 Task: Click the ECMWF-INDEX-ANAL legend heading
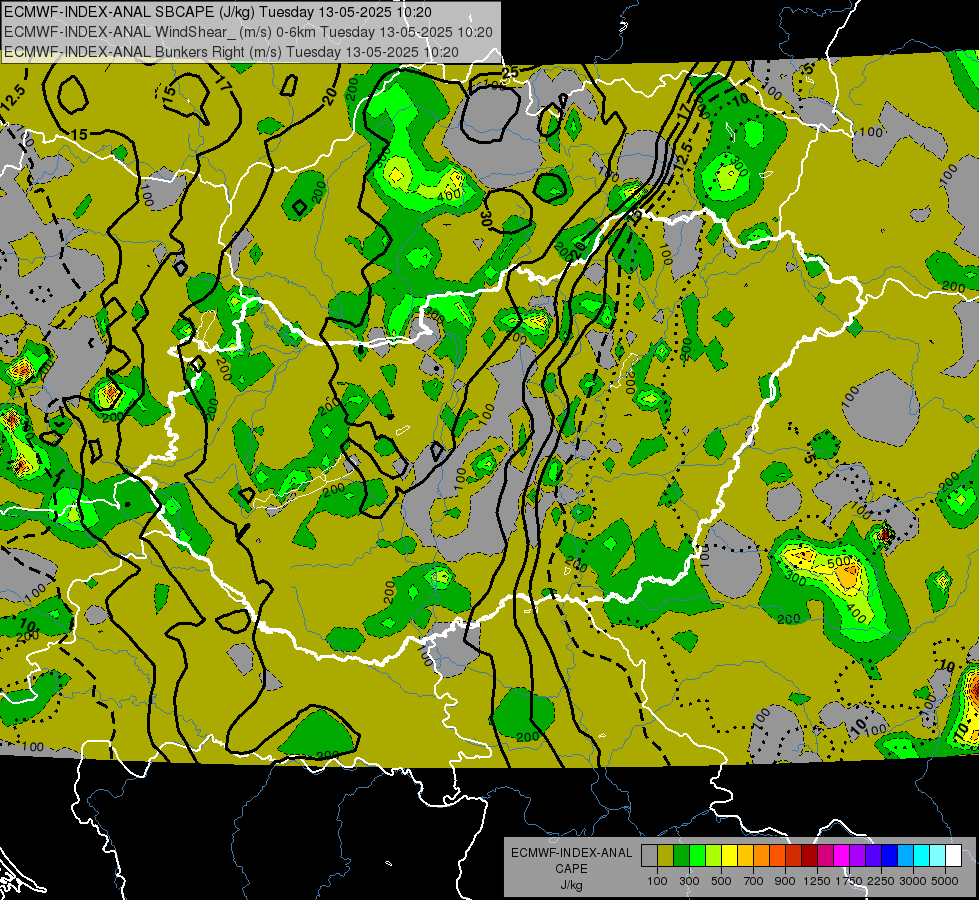[572, 853]
